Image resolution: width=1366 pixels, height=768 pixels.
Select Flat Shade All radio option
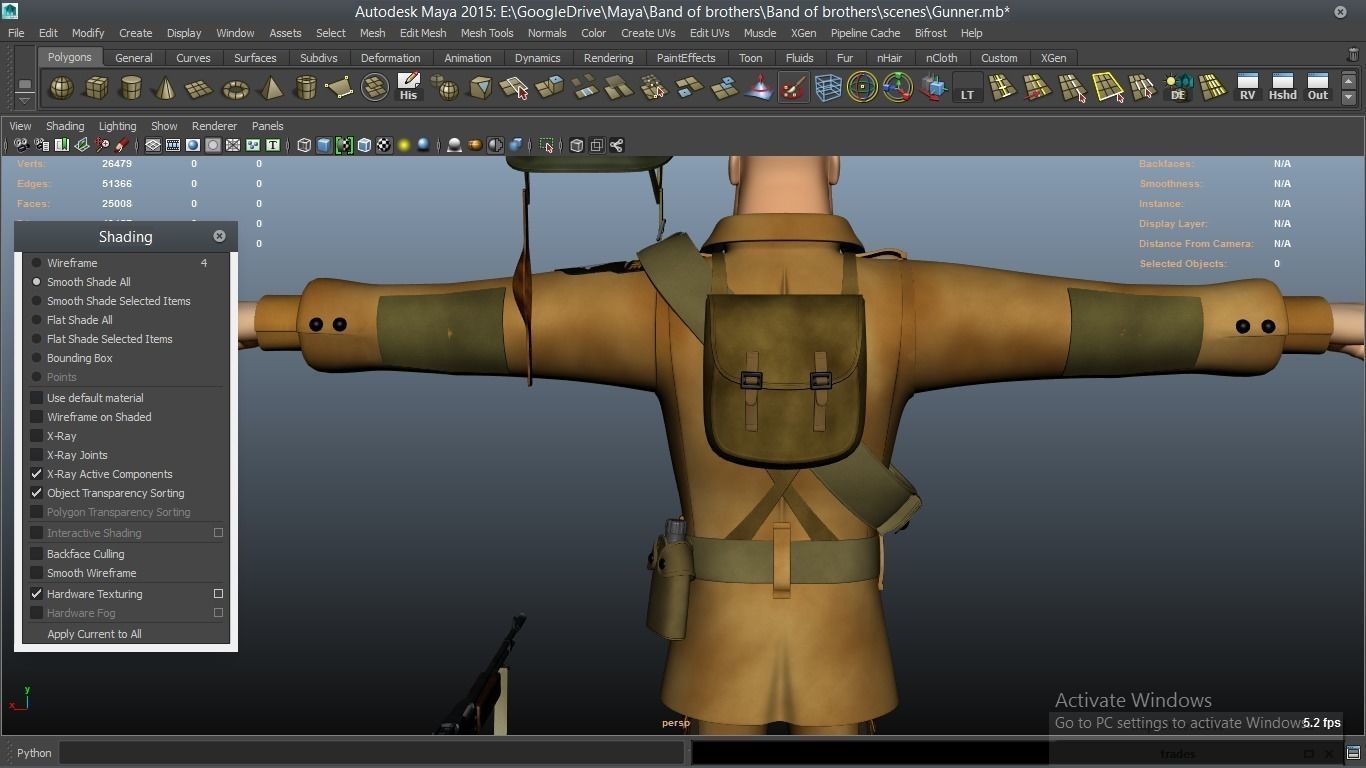[37, 320]
